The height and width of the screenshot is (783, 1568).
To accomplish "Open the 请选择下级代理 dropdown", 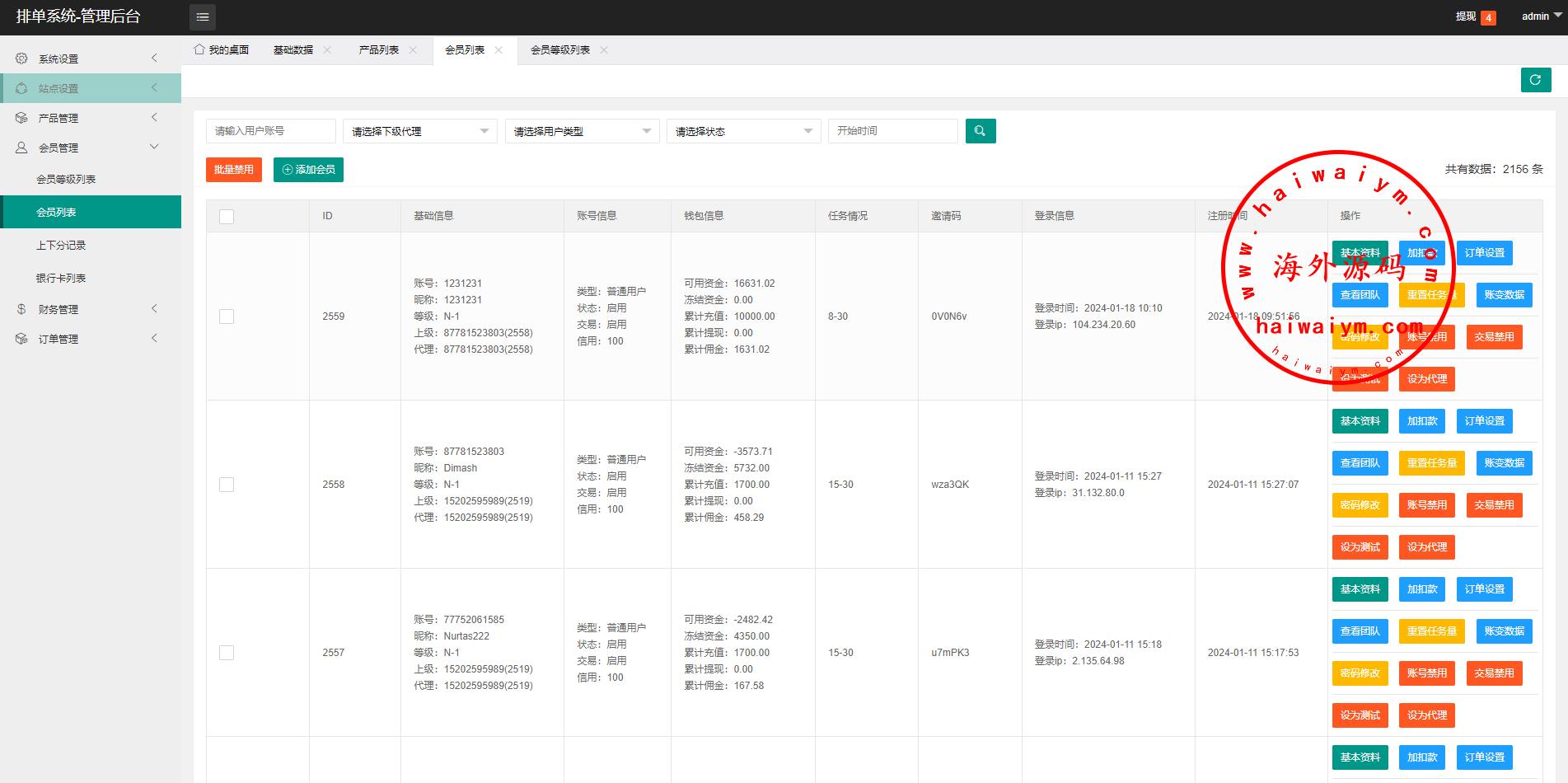I will click(419, 131).
